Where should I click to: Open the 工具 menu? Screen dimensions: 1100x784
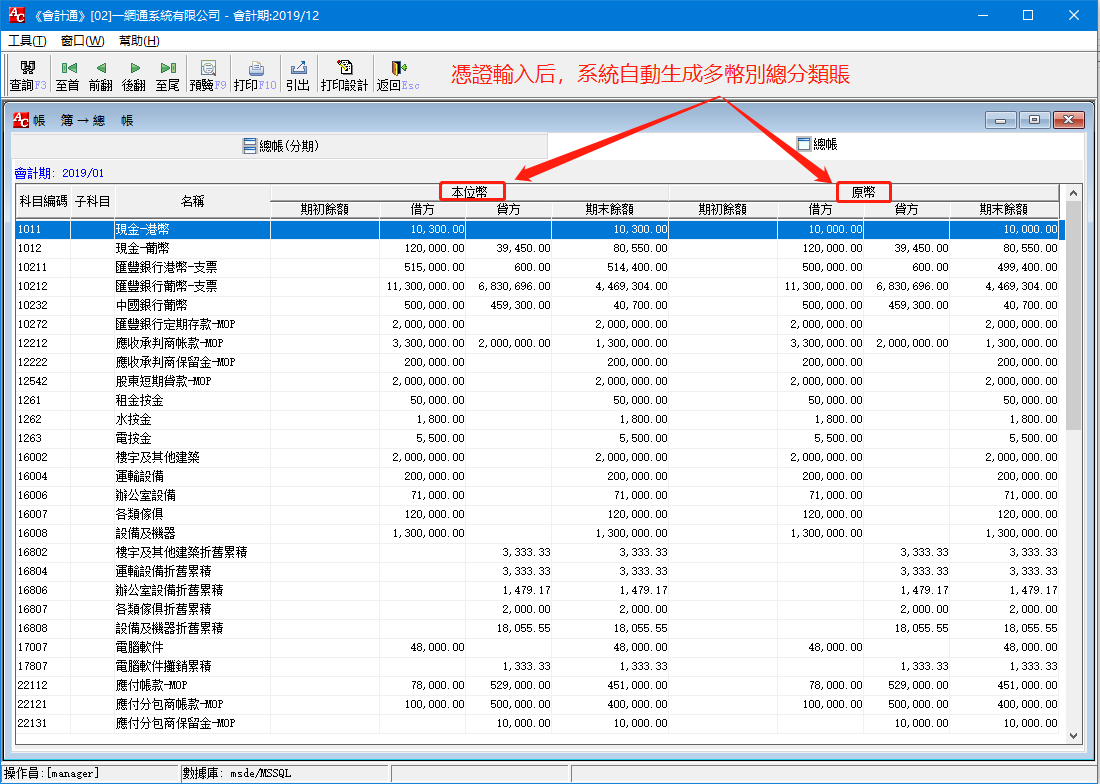pyautogui.click(x=25, y=40)
